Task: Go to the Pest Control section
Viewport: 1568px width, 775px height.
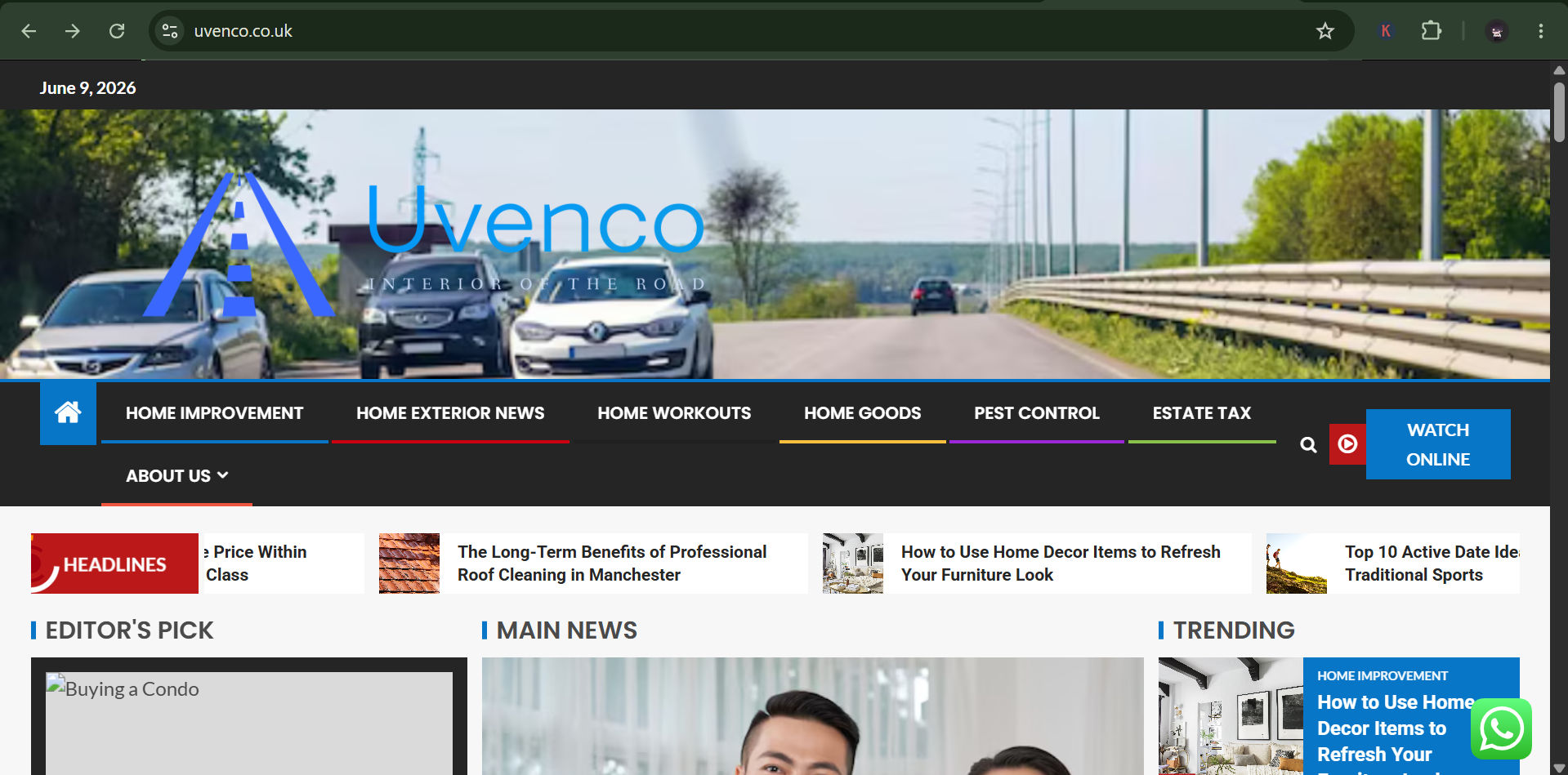Action: [x=1036, y=413]
